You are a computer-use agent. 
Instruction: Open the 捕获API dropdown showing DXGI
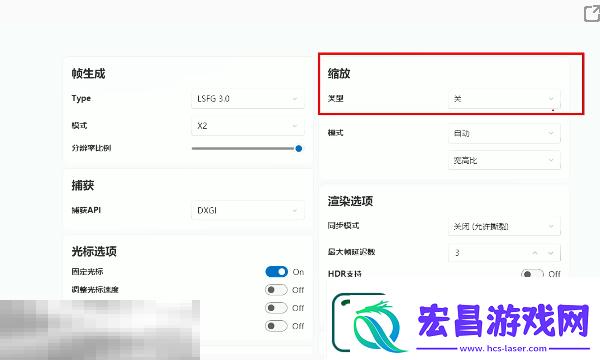(248, 210)
